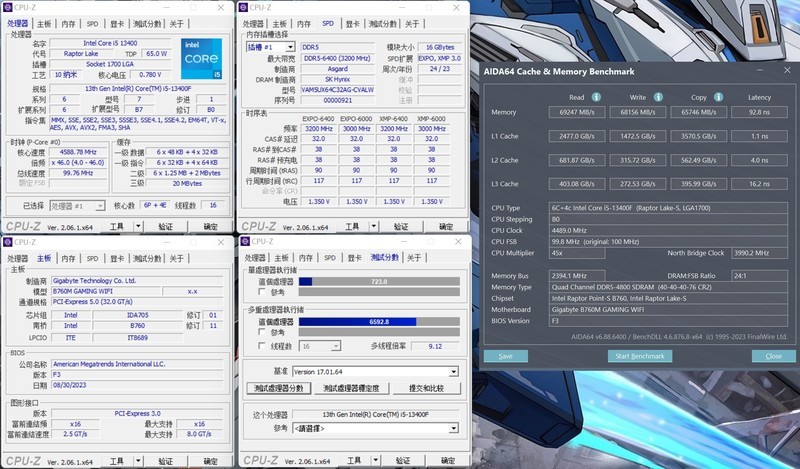This screenshot has height=469, width=800.
Task: Click the mainboard model B760M GAMING WIFI in CPU-Z
Action: (x=106, y=291)
